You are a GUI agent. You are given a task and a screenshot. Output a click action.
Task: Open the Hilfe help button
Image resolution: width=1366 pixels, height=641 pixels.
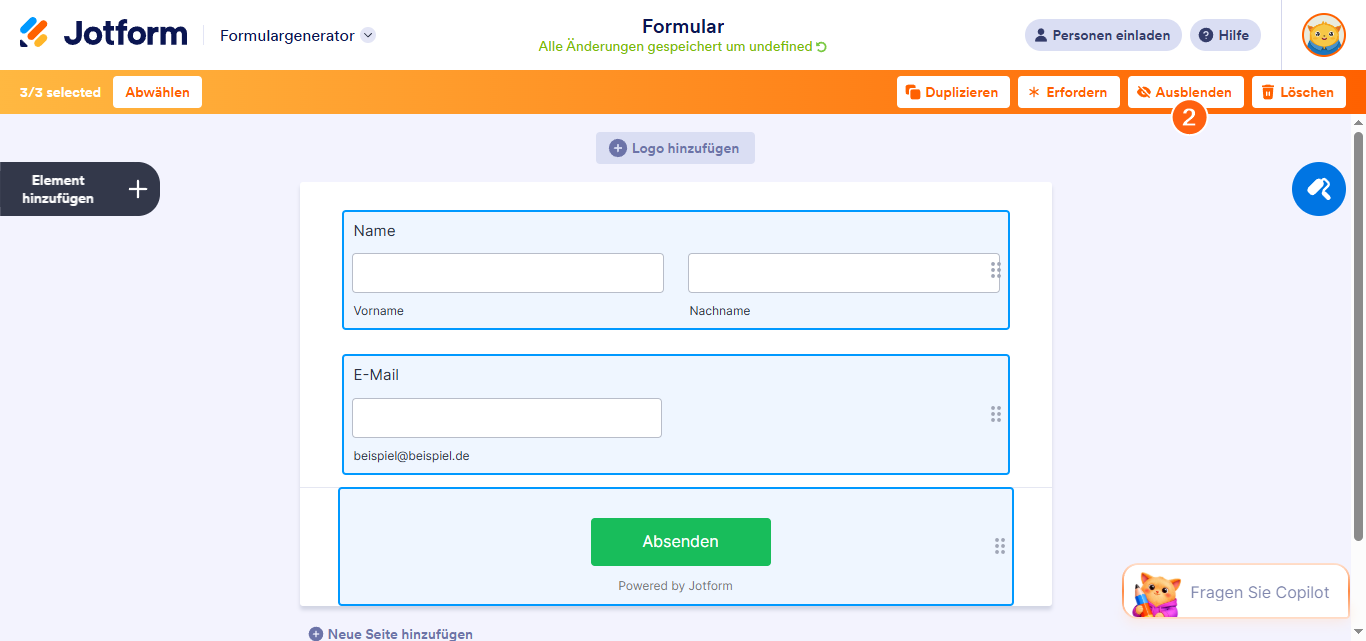pos(1225,35)
